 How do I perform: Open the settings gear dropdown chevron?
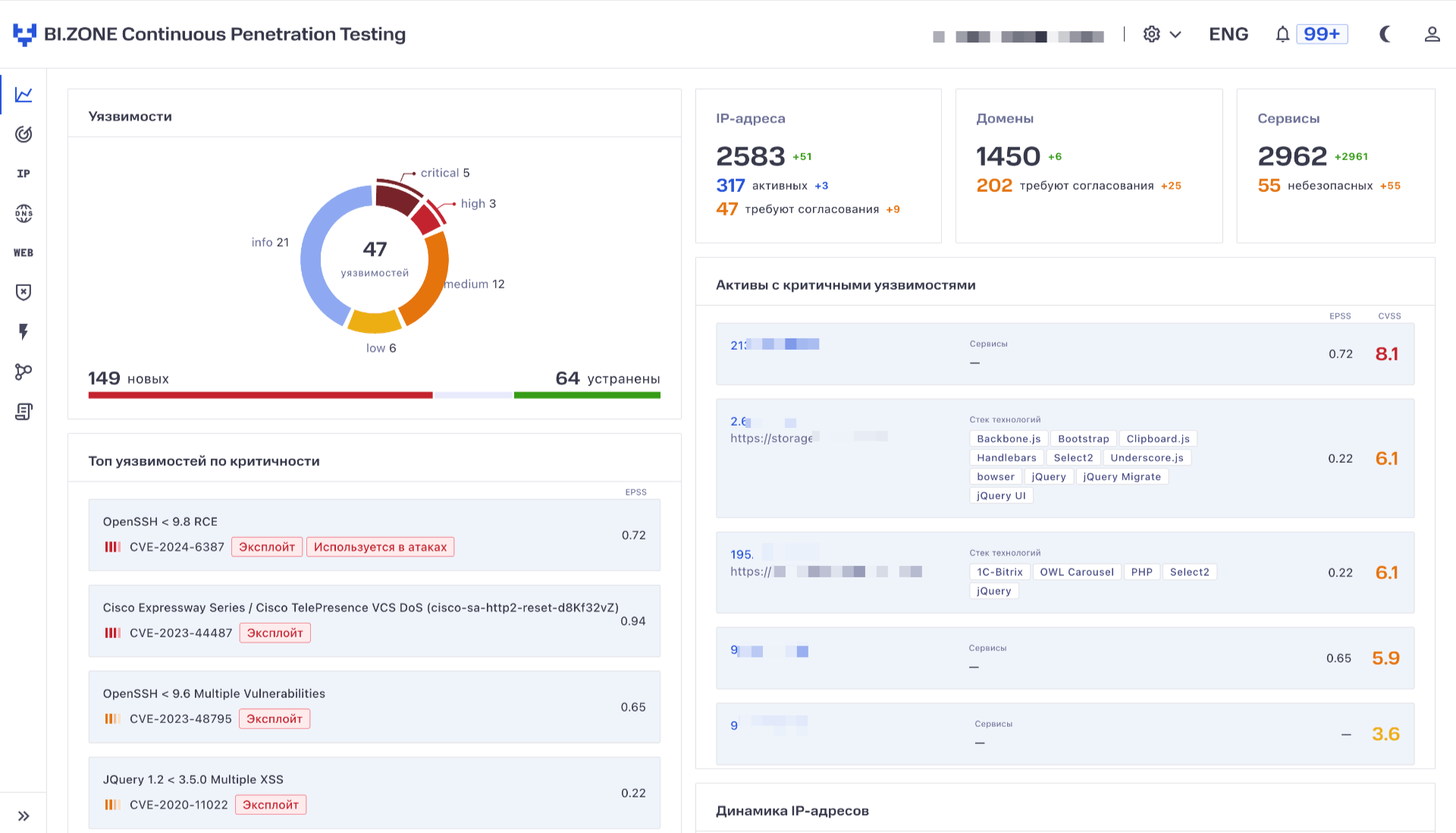1175,34
